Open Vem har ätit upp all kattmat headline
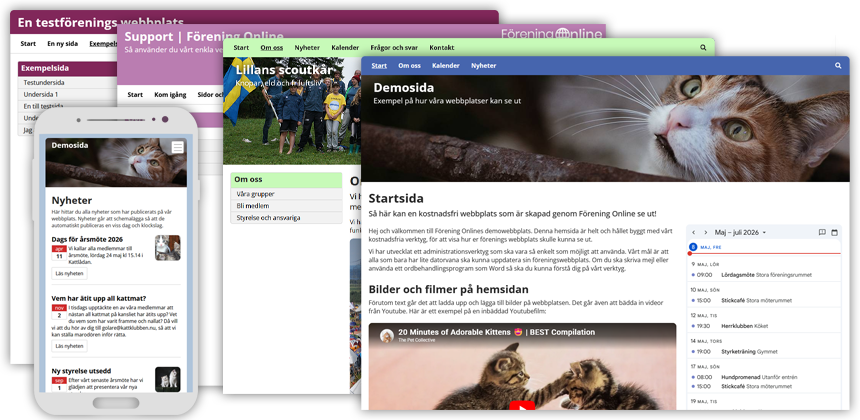860x420 pixels. (99, 298)
